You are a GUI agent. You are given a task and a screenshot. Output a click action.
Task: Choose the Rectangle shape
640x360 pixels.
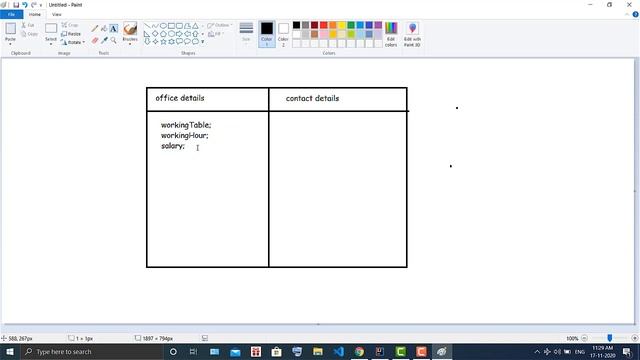coord(171,26)
